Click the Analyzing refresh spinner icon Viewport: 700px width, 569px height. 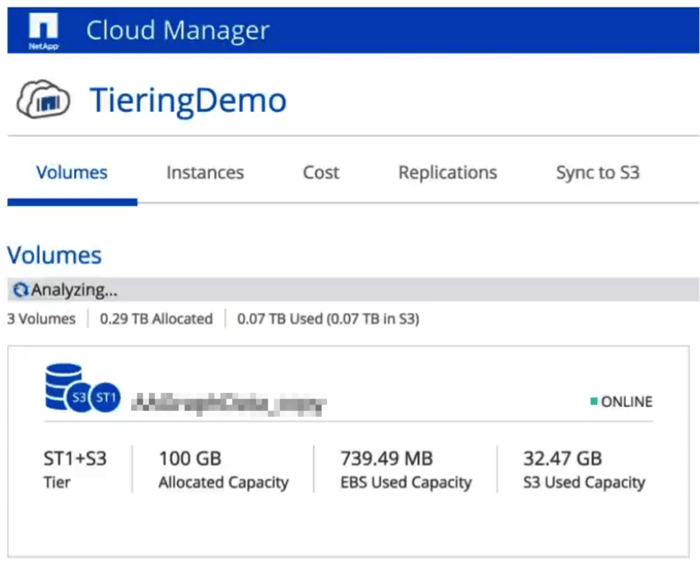pos(19,290)
